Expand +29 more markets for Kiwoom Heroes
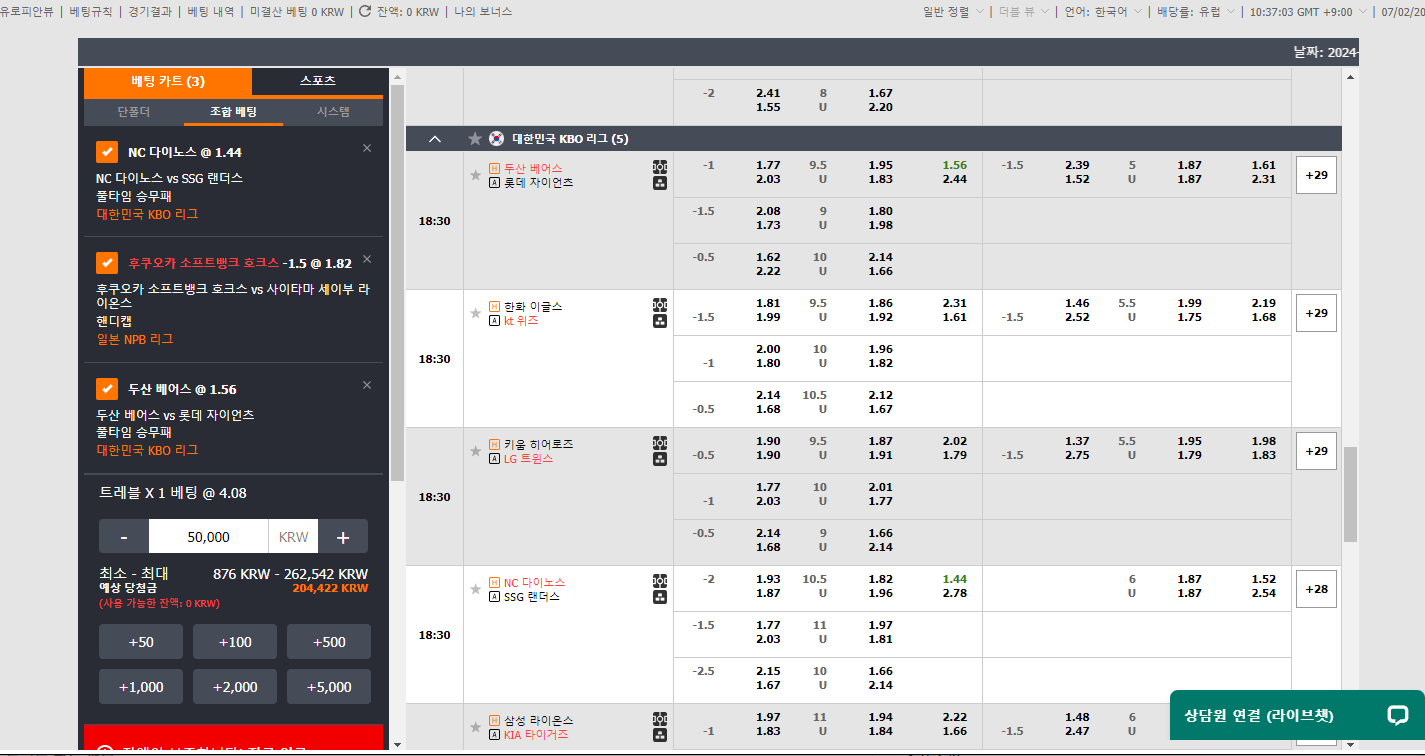Viewport: 1425px width, 756px height. (x=1316, y=451)
